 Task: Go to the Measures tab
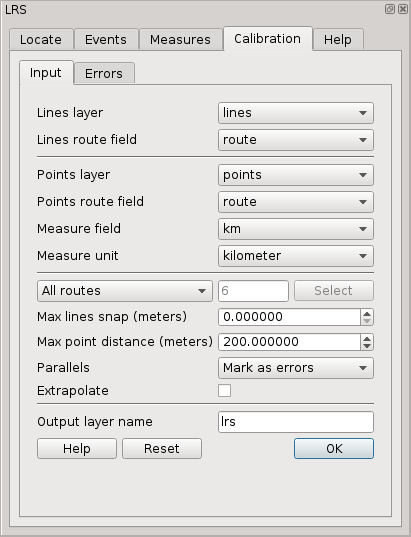180,39
